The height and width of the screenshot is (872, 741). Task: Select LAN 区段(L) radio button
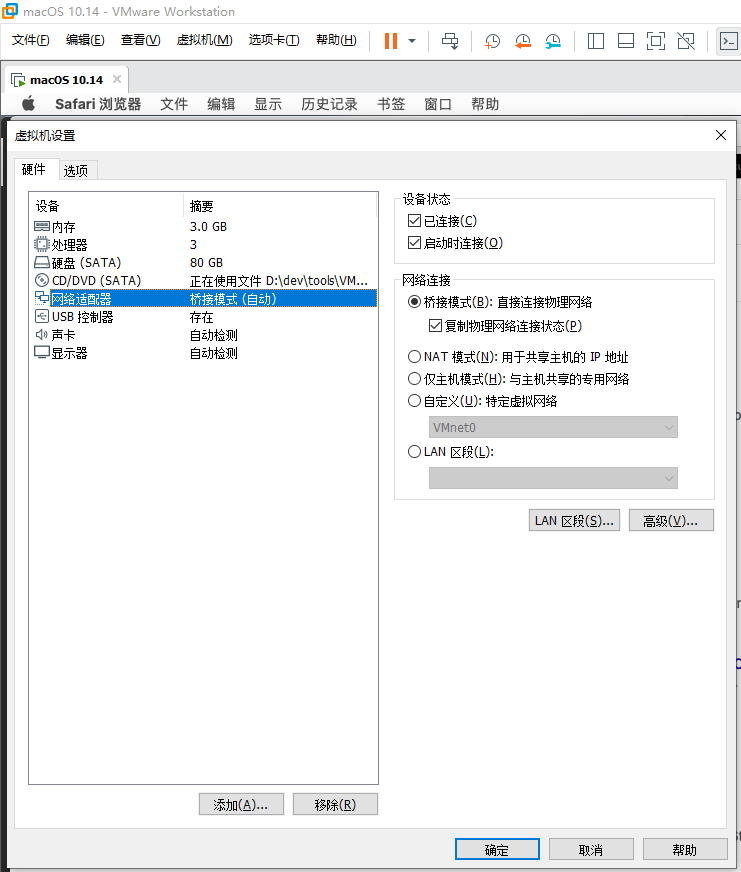point(414,452)
